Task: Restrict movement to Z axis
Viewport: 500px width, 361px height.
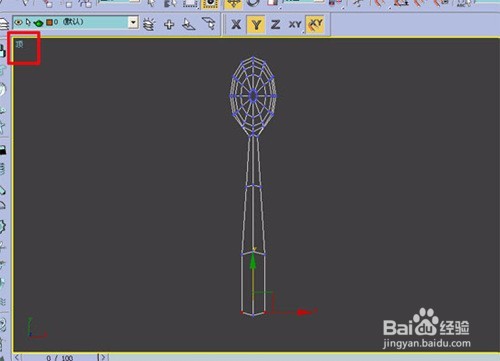Action: point(275,24)
